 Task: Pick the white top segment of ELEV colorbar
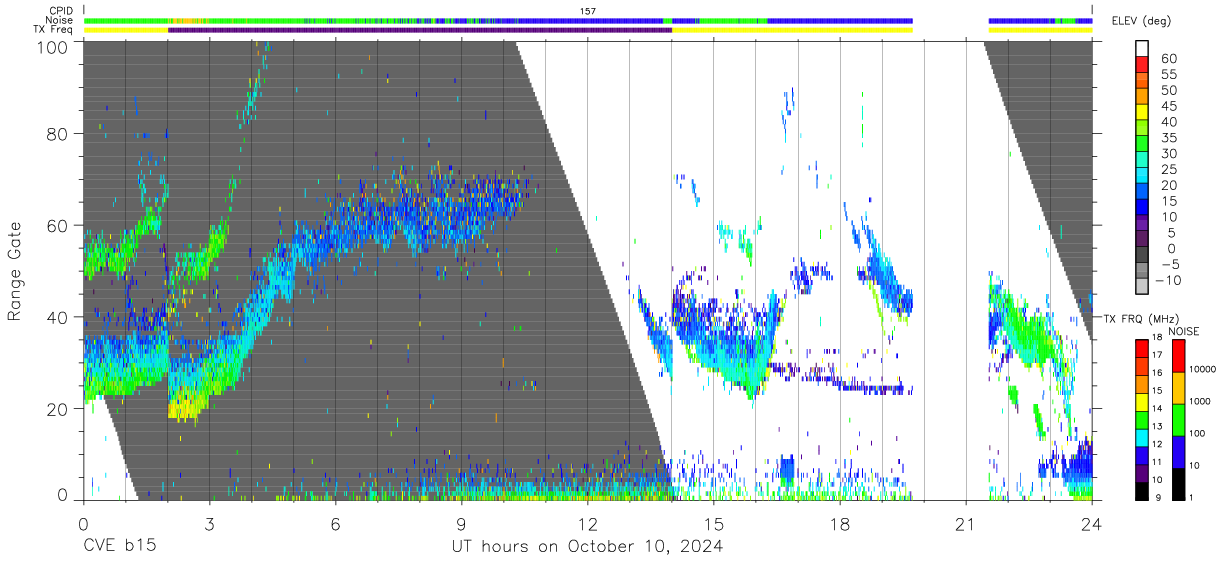(x=1142, y=49)
